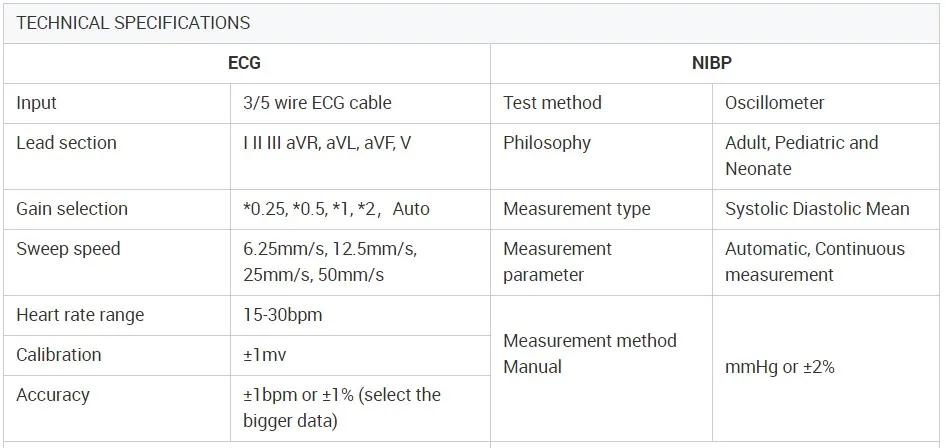Select the Gain selection label
This screenshot has height=448, width=946.
(72, 209)
